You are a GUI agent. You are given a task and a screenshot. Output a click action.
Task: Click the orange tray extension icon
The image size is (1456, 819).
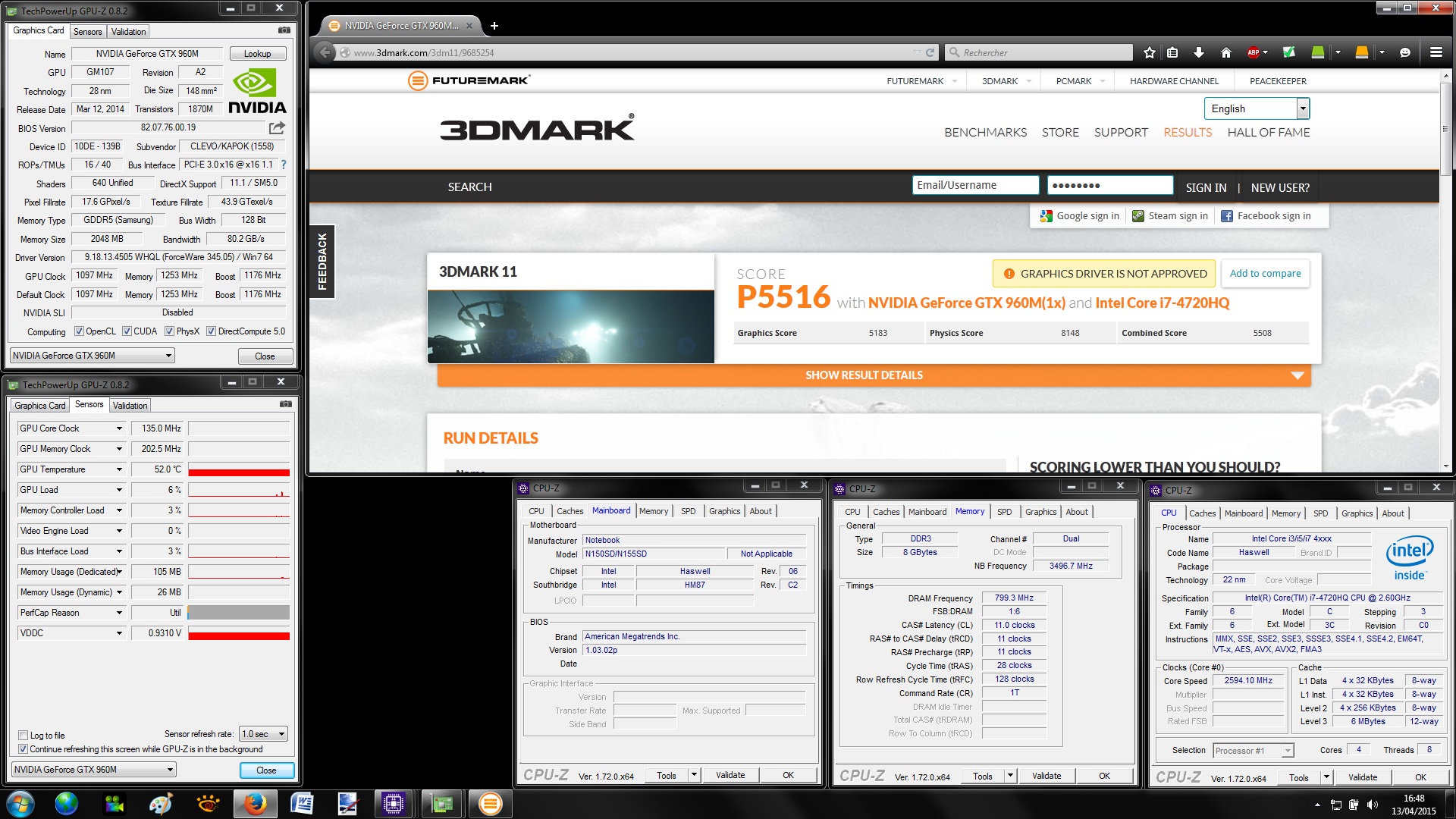pos(1362,52)
